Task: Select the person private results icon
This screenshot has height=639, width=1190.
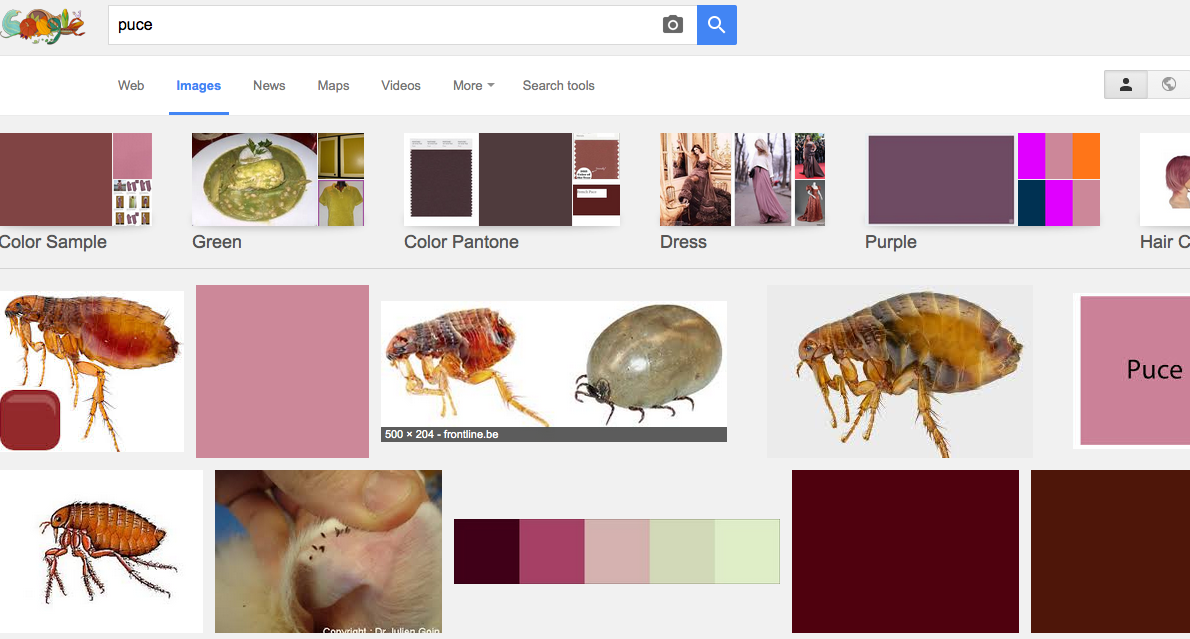Action: click(1125, 85)
